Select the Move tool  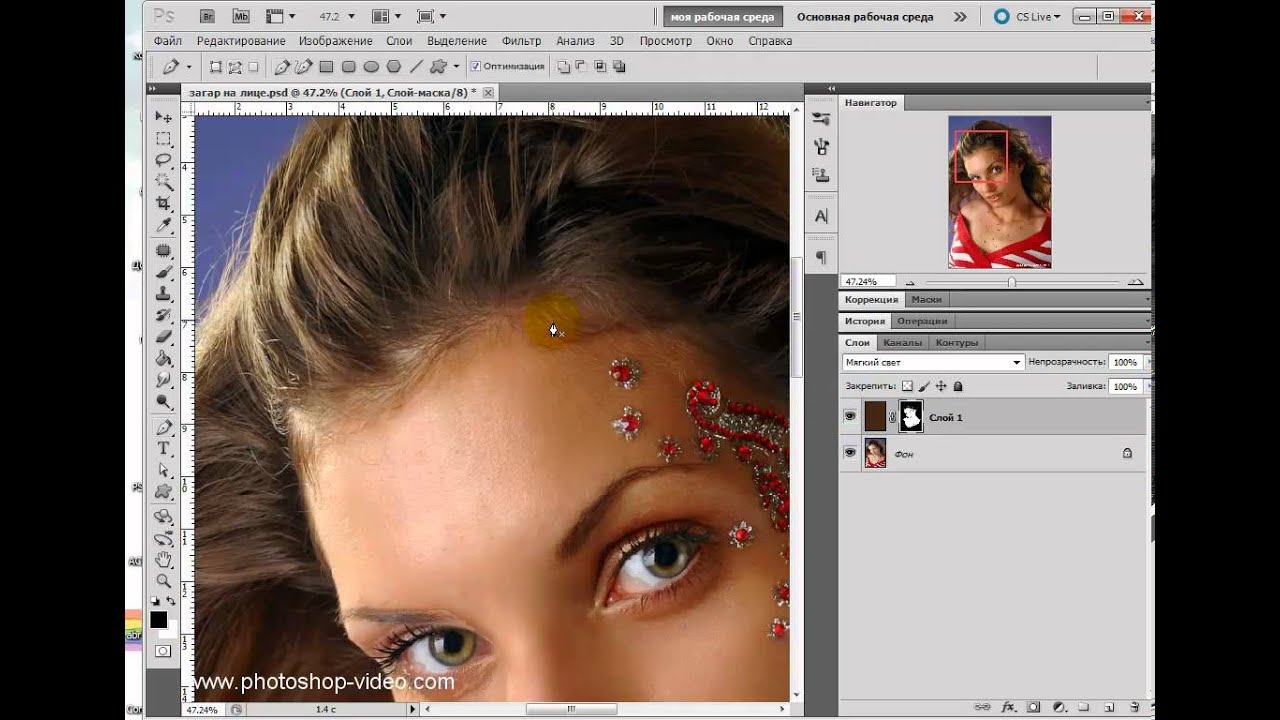163,117
